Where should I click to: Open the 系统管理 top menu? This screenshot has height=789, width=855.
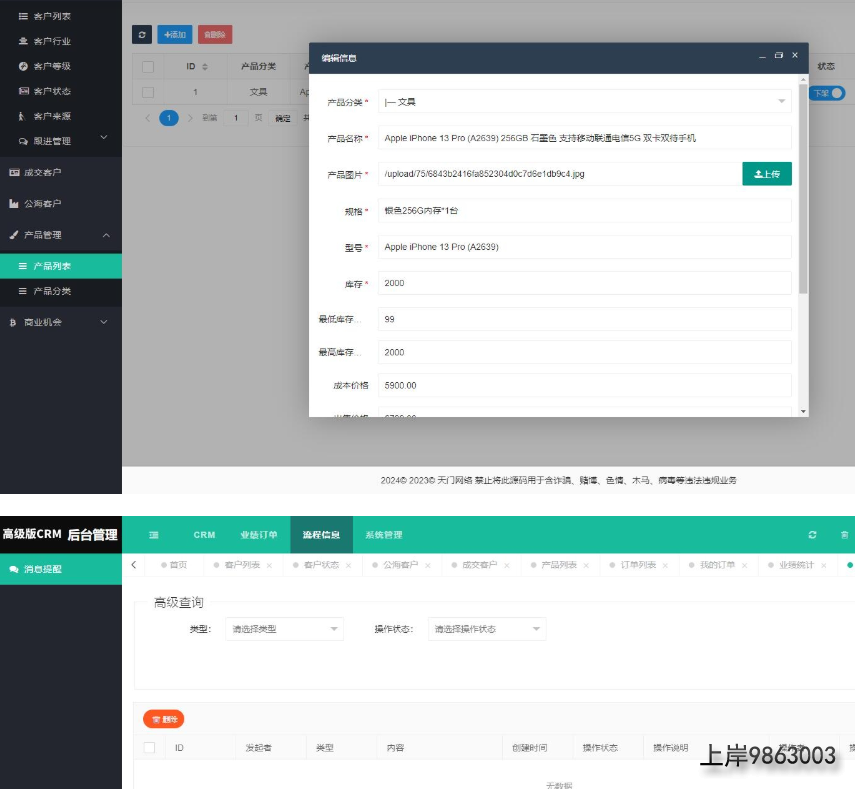383,535
